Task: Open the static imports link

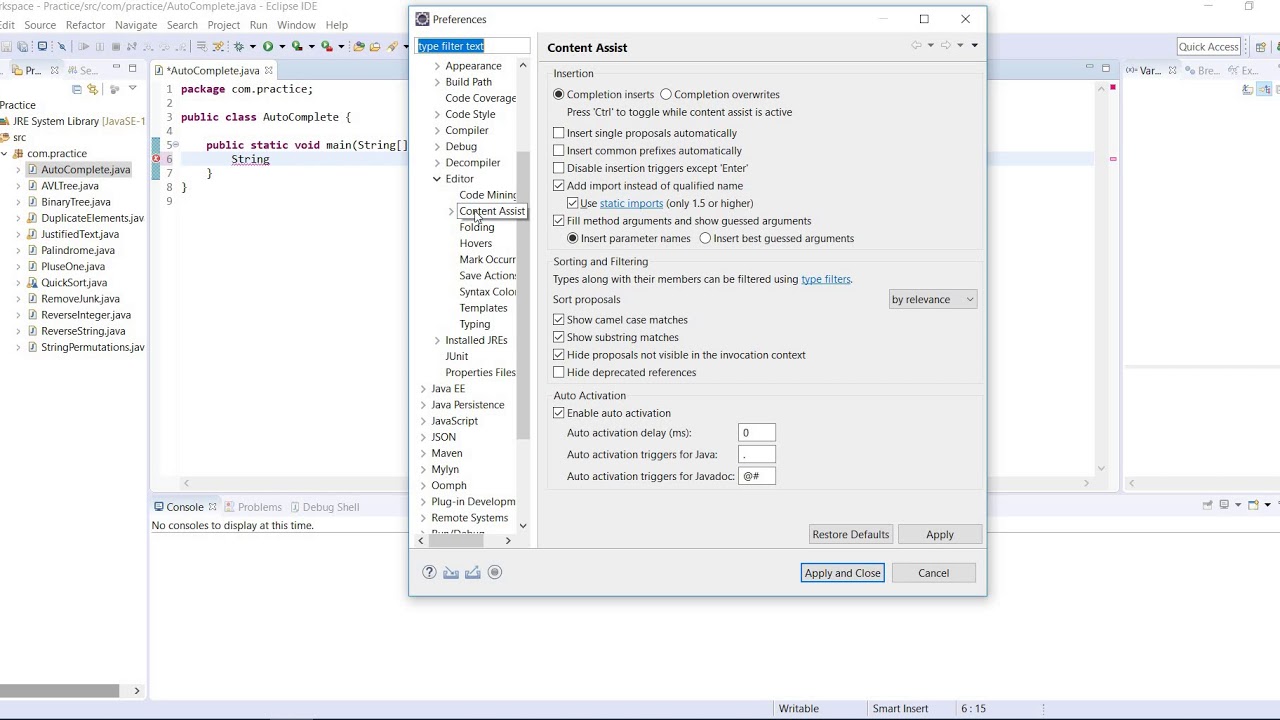Action: (x=631, y=203)
